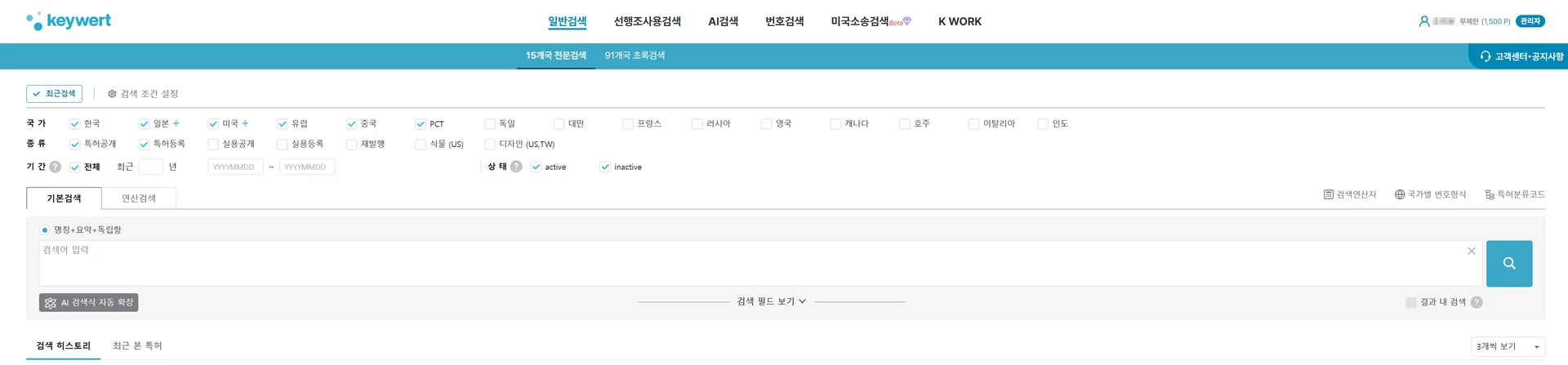Check the 캐나다 country checkbox
Viewport: 1568px width, 365px height.
tap(835, 124)
